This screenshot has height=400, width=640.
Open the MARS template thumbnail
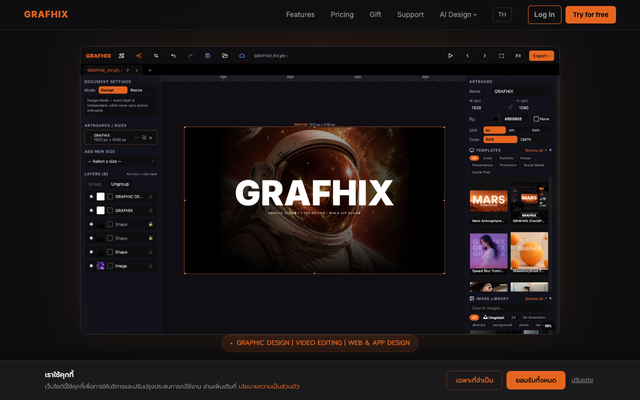click(x=488, y=200)
